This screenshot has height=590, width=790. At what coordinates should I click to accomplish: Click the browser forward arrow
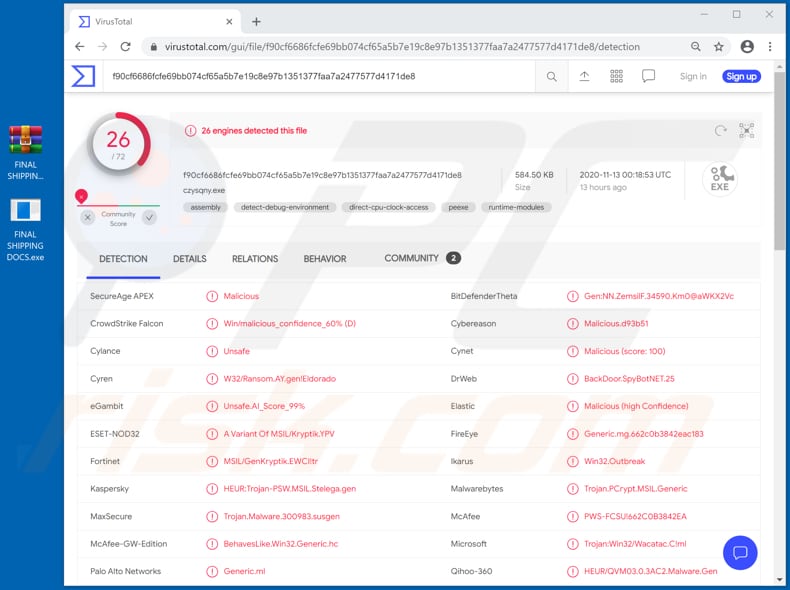point(102,47)
